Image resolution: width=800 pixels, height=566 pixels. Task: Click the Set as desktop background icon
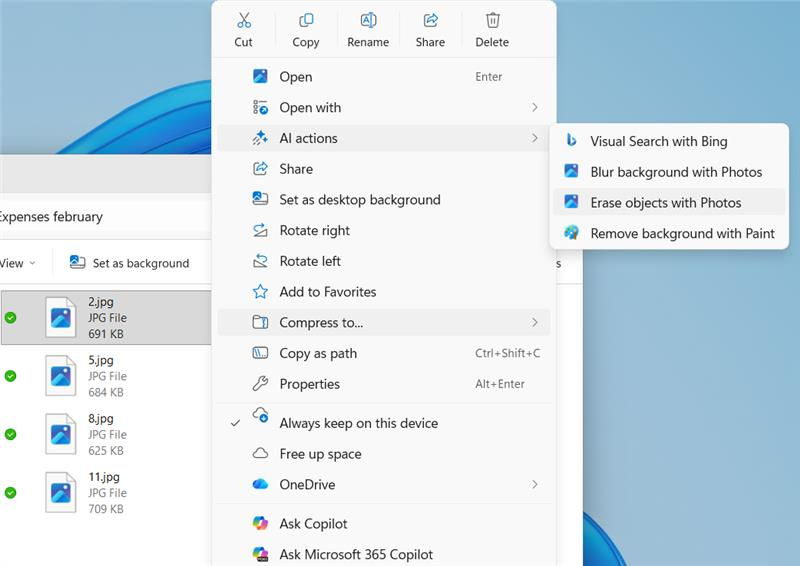point(260,199)
